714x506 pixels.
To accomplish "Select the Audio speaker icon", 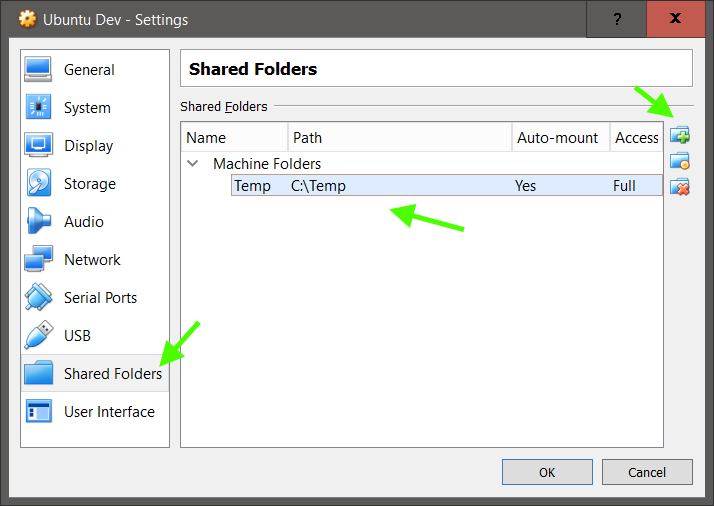I will point(38,221).
